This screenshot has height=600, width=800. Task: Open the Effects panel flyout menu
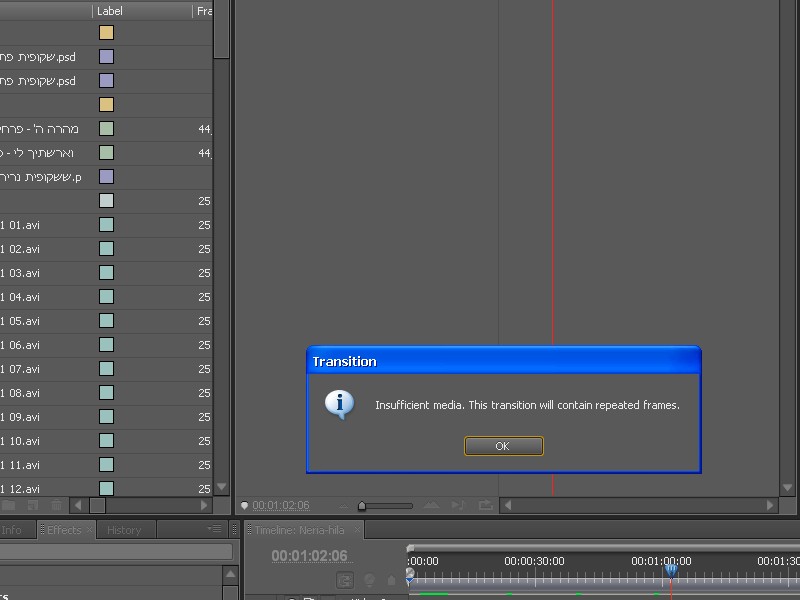(x=214, y=529)
